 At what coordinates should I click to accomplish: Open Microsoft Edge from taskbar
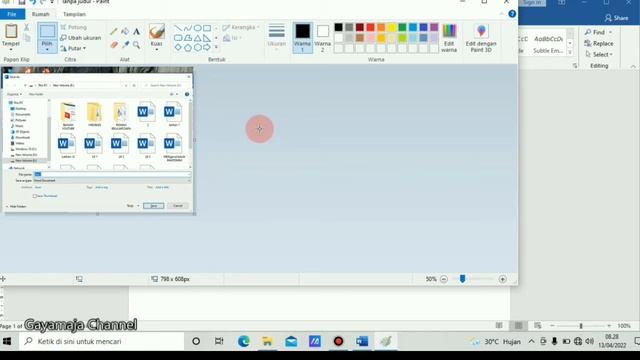[x=244, y=341]
